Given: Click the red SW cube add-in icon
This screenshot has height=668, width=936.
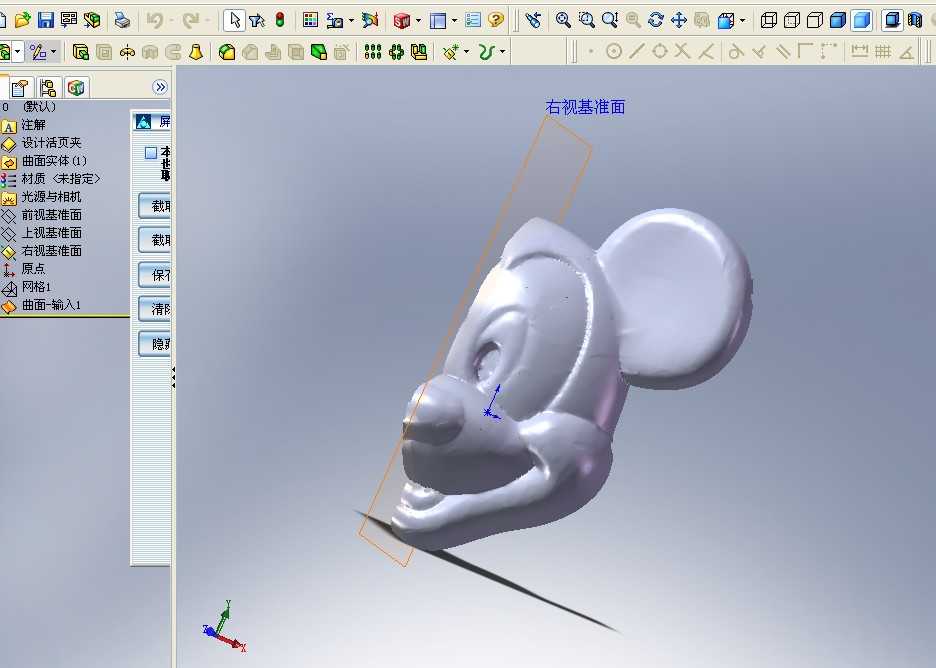Looking at the screenshot, I should point(402,20).
